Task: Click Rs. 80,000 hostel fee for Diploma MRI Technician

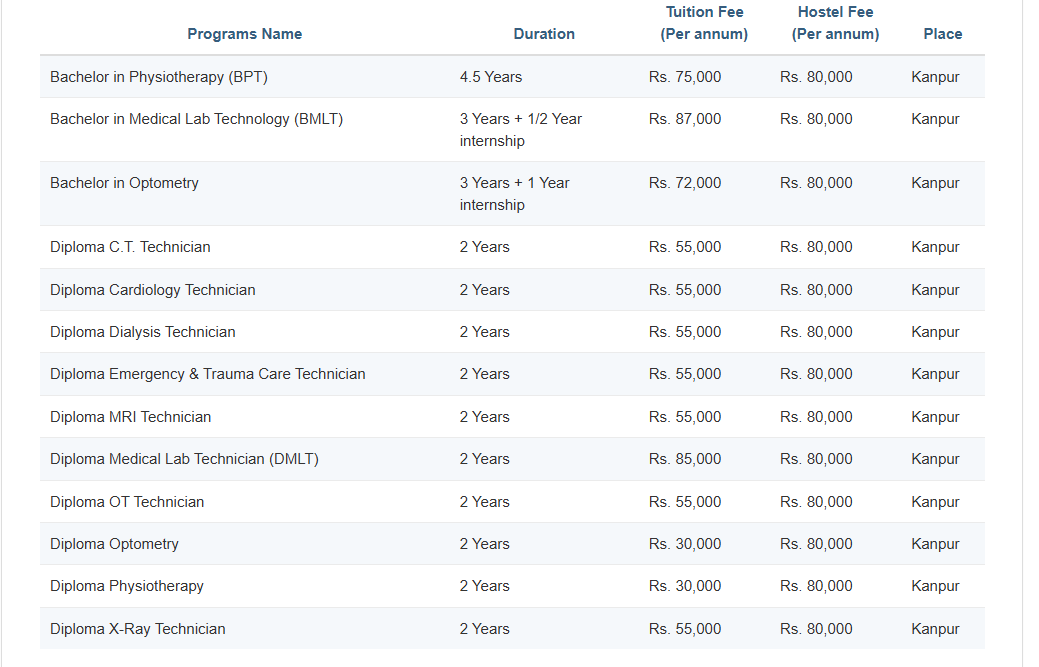Action: click(816, 417)
